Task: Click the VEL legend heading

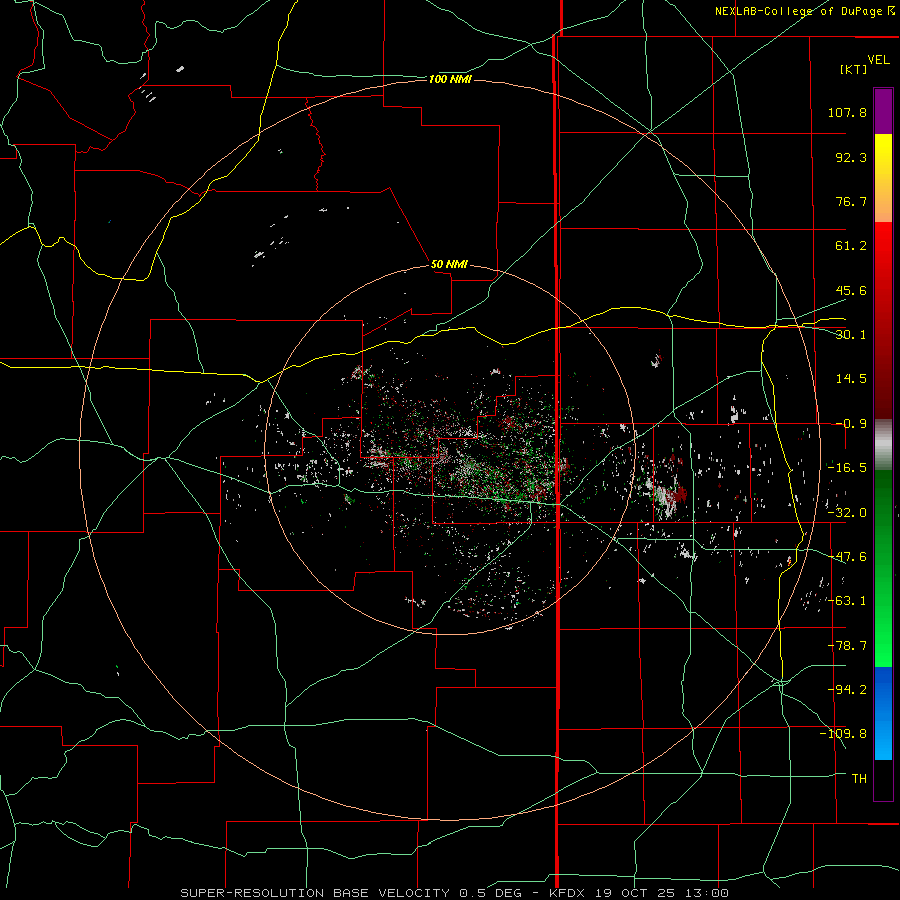Action: (878, 60)
